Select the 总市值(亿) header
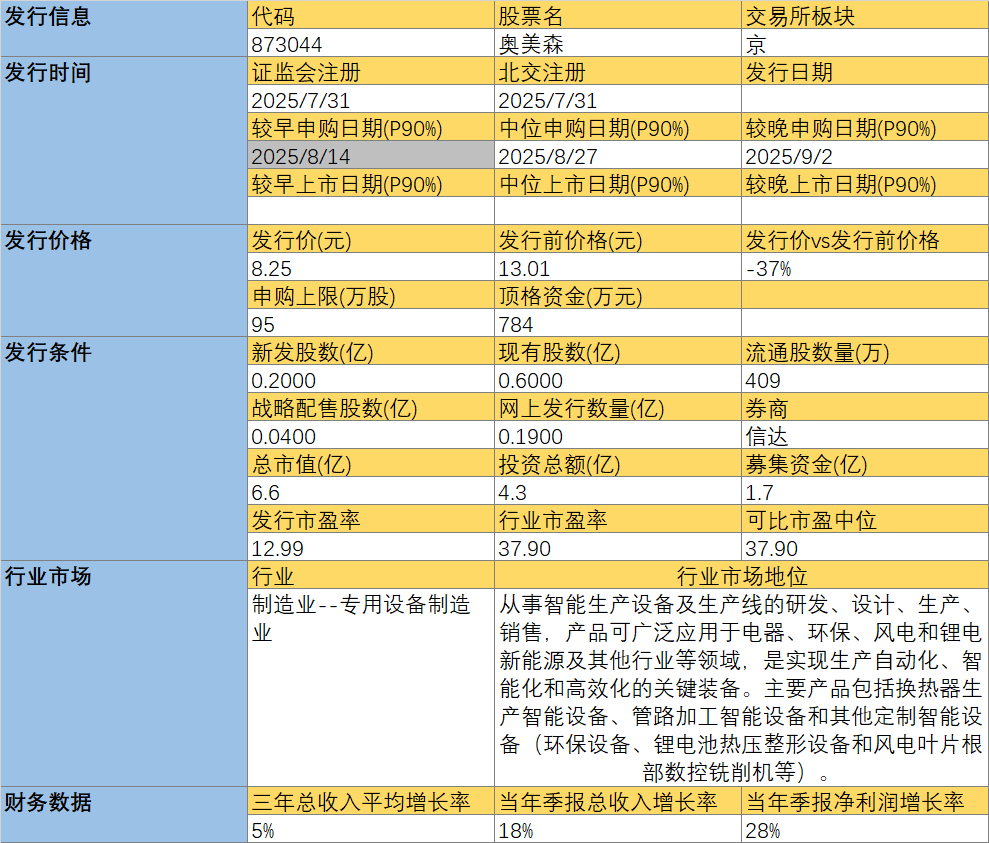The image size is (989, 843). [x=371, y=463]
